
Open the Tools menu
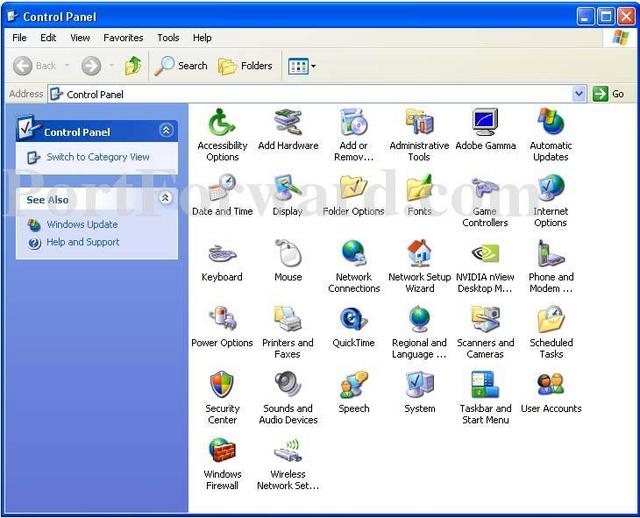(168, 38)
